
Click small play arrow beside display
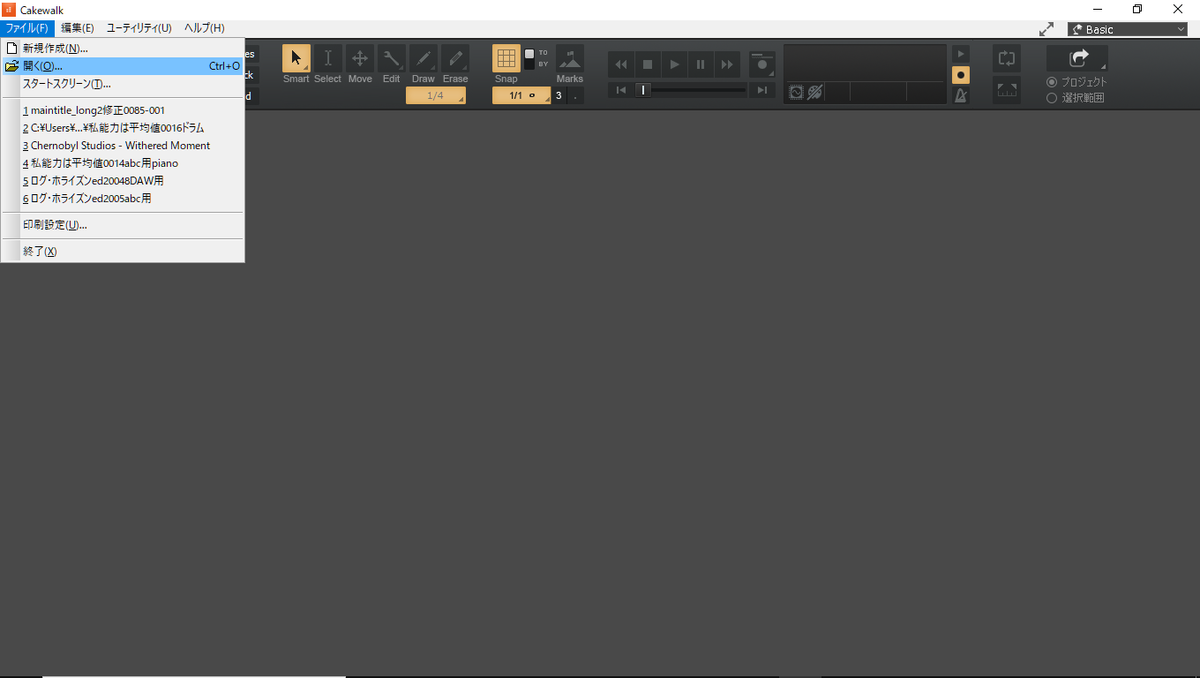[961, 54]
